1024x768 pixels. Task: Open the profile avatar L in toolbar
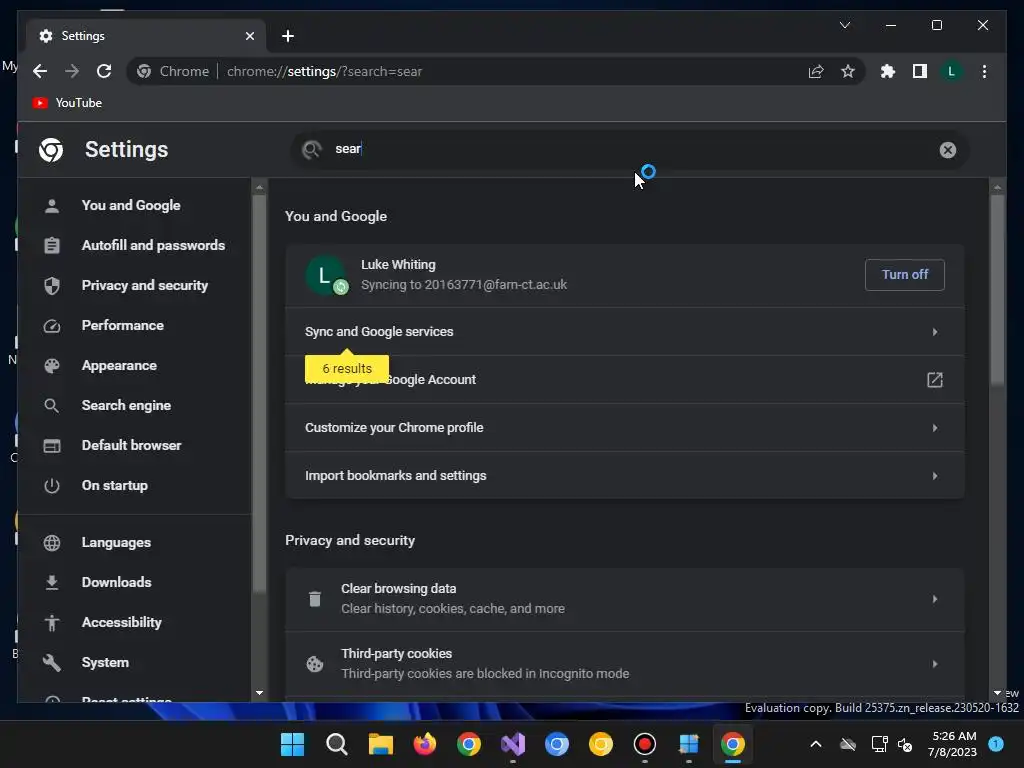coord(952,71)
